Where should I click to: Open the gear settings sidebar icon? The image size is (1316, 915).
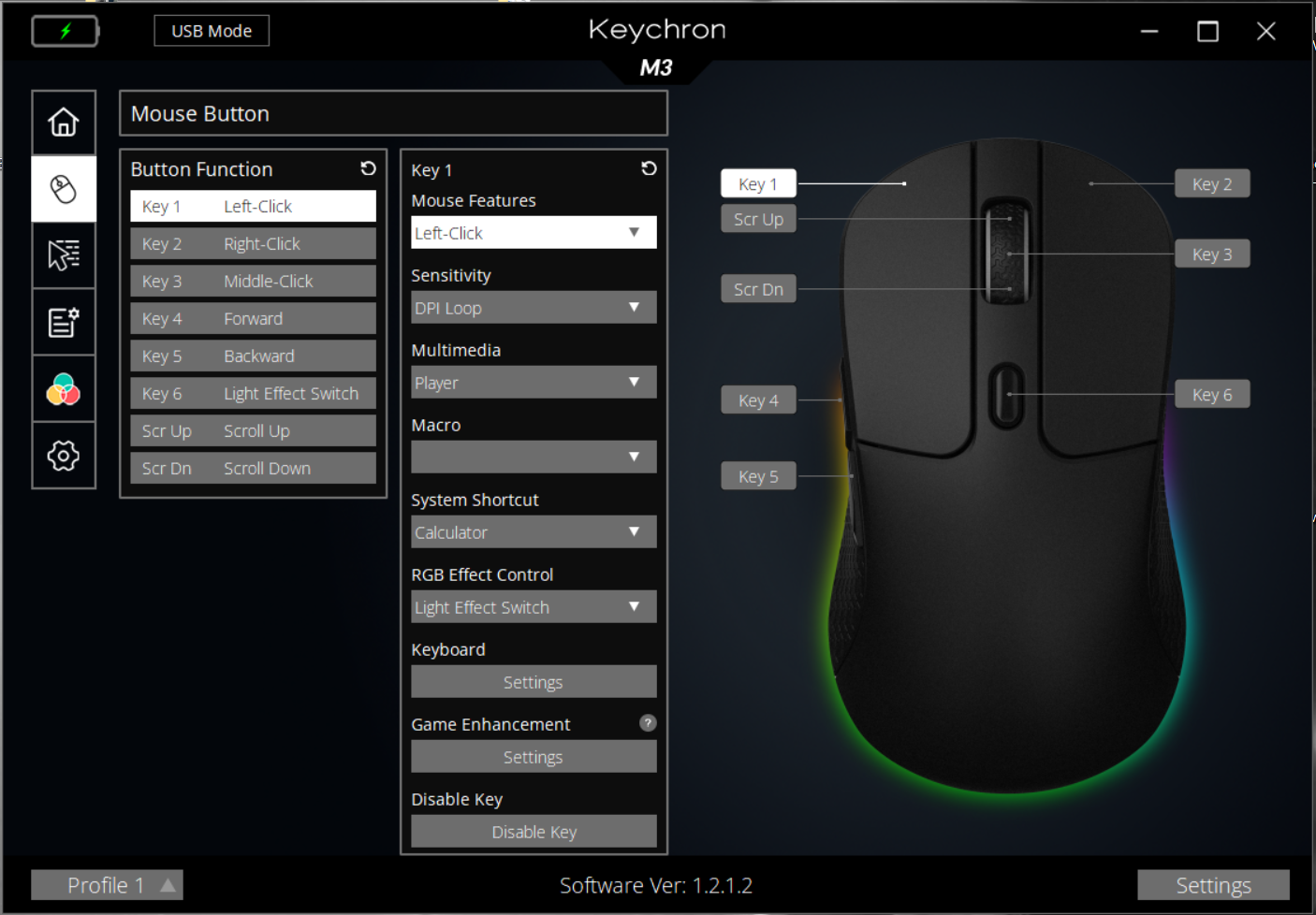[x=64, y=456]
